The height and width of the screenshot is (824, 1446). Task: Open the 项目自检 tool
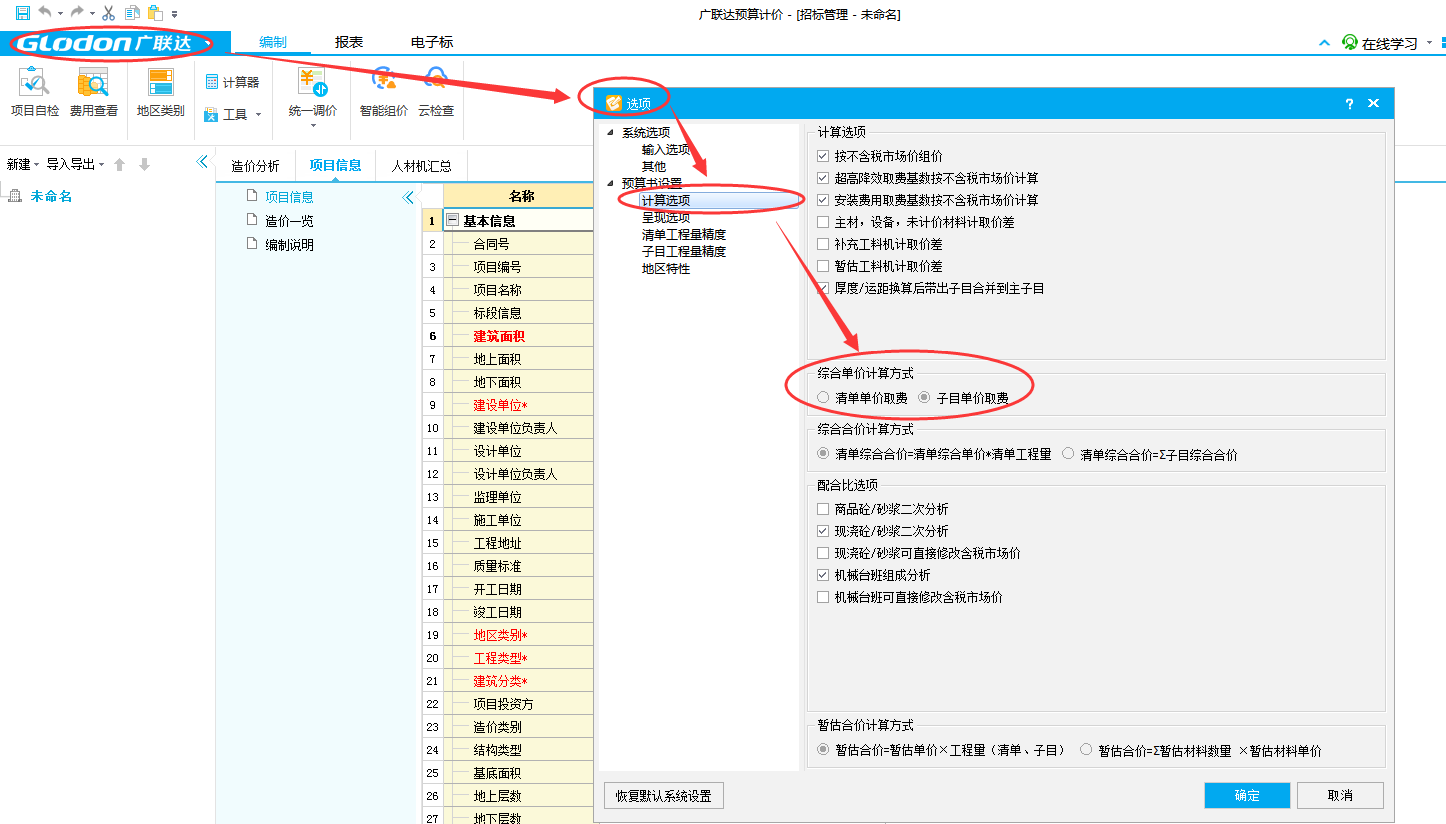click(35, 93)
